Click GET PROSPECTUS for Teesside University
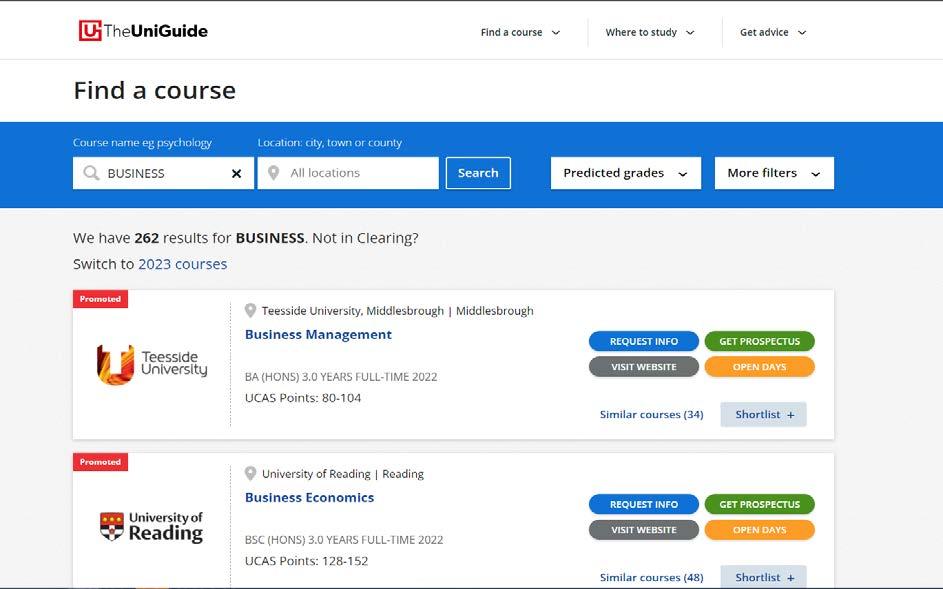The height and width of the screenshot is (589, 943). tap(760, 341)
